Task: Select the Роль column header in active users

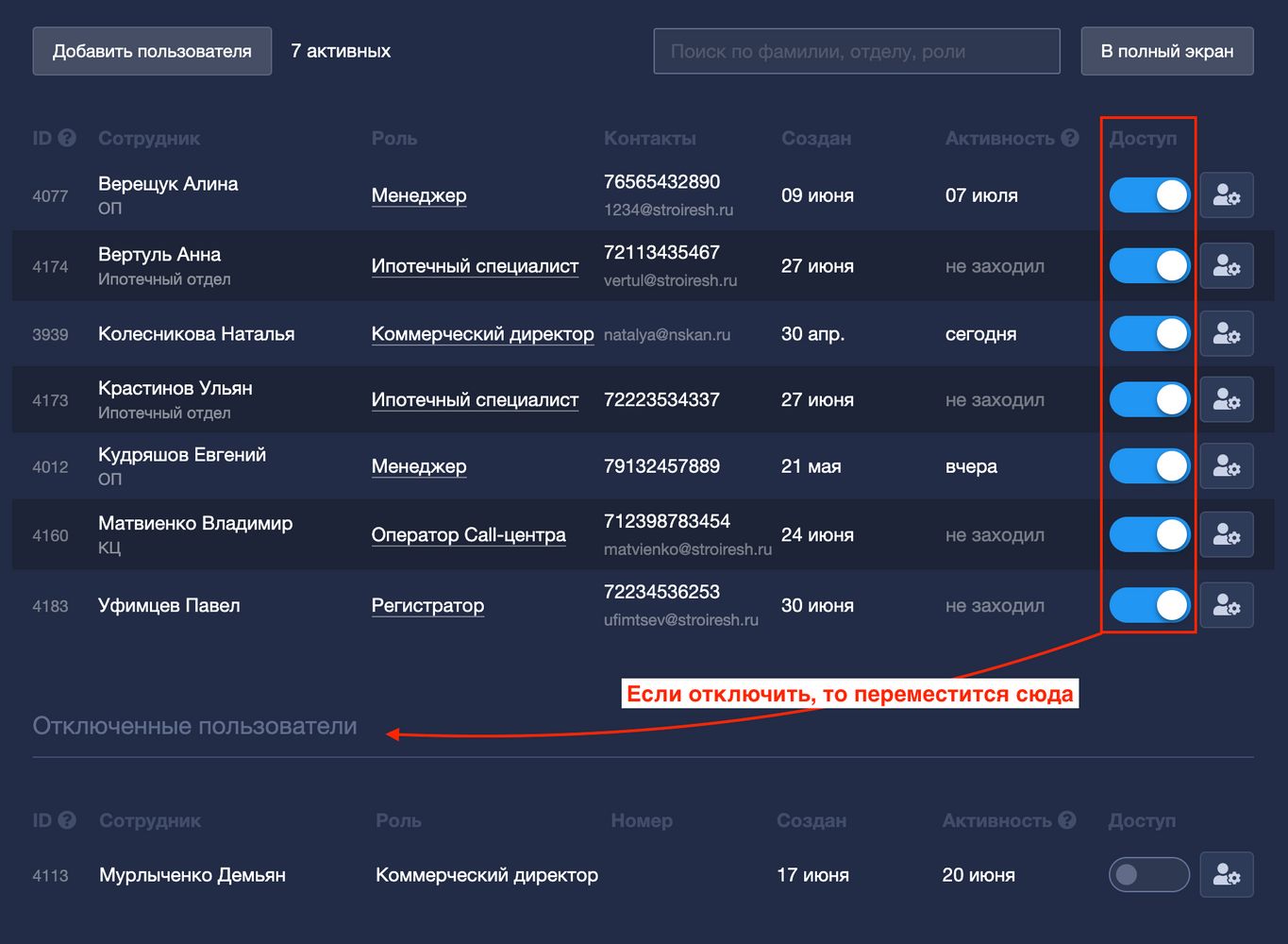Action: (394, 138)
